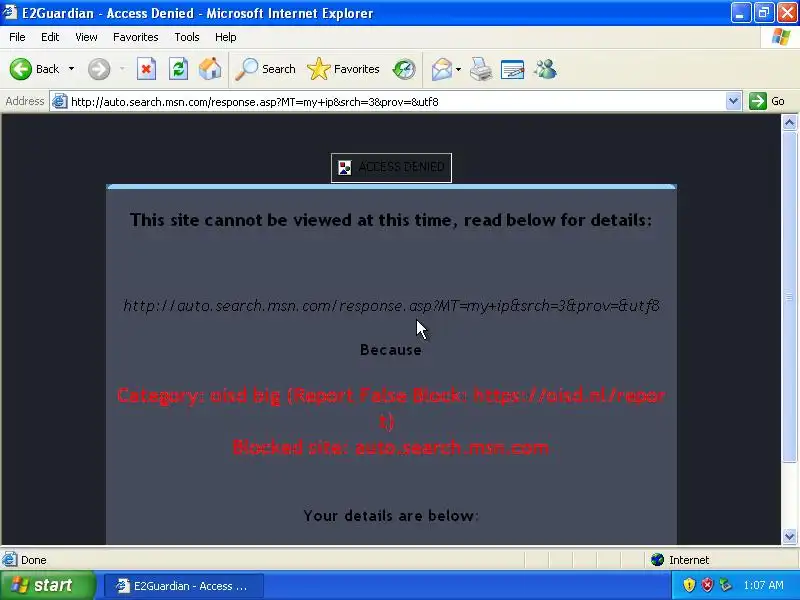Screen dimensions: 800x600
Task: Click the 'Your details are below:' text
Action: (391, 515)
